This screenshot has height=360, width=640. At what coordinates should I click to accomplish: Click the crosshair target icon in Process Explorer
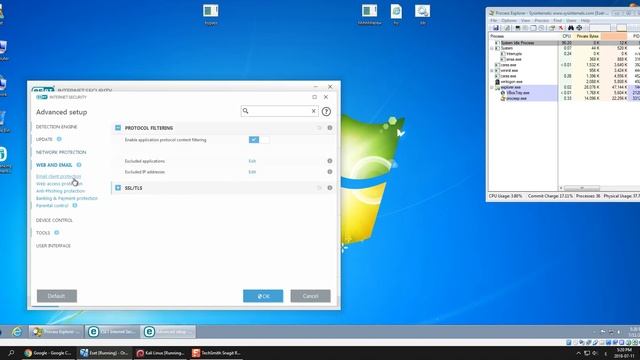(579, 28)
